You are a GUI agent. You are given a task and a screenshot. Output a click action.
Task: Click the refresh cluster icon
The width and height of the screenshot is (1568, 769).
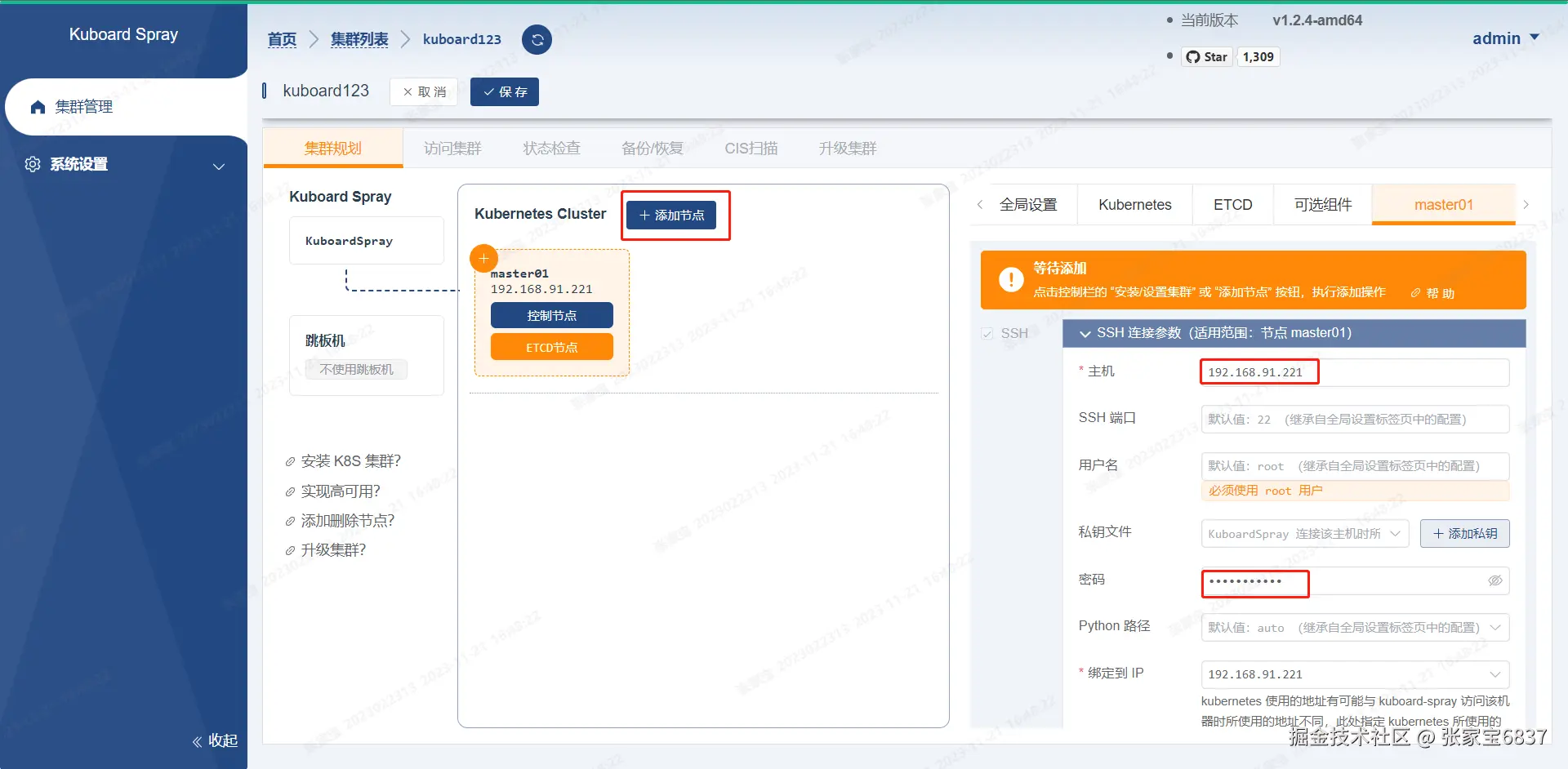point(537,39)
